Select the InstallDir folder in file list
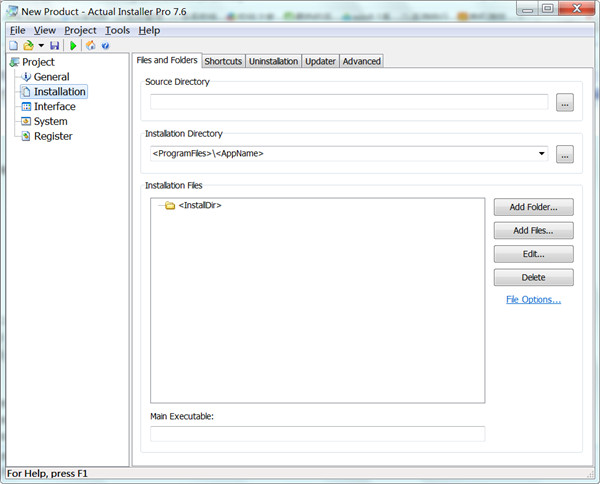 point(199,205)
